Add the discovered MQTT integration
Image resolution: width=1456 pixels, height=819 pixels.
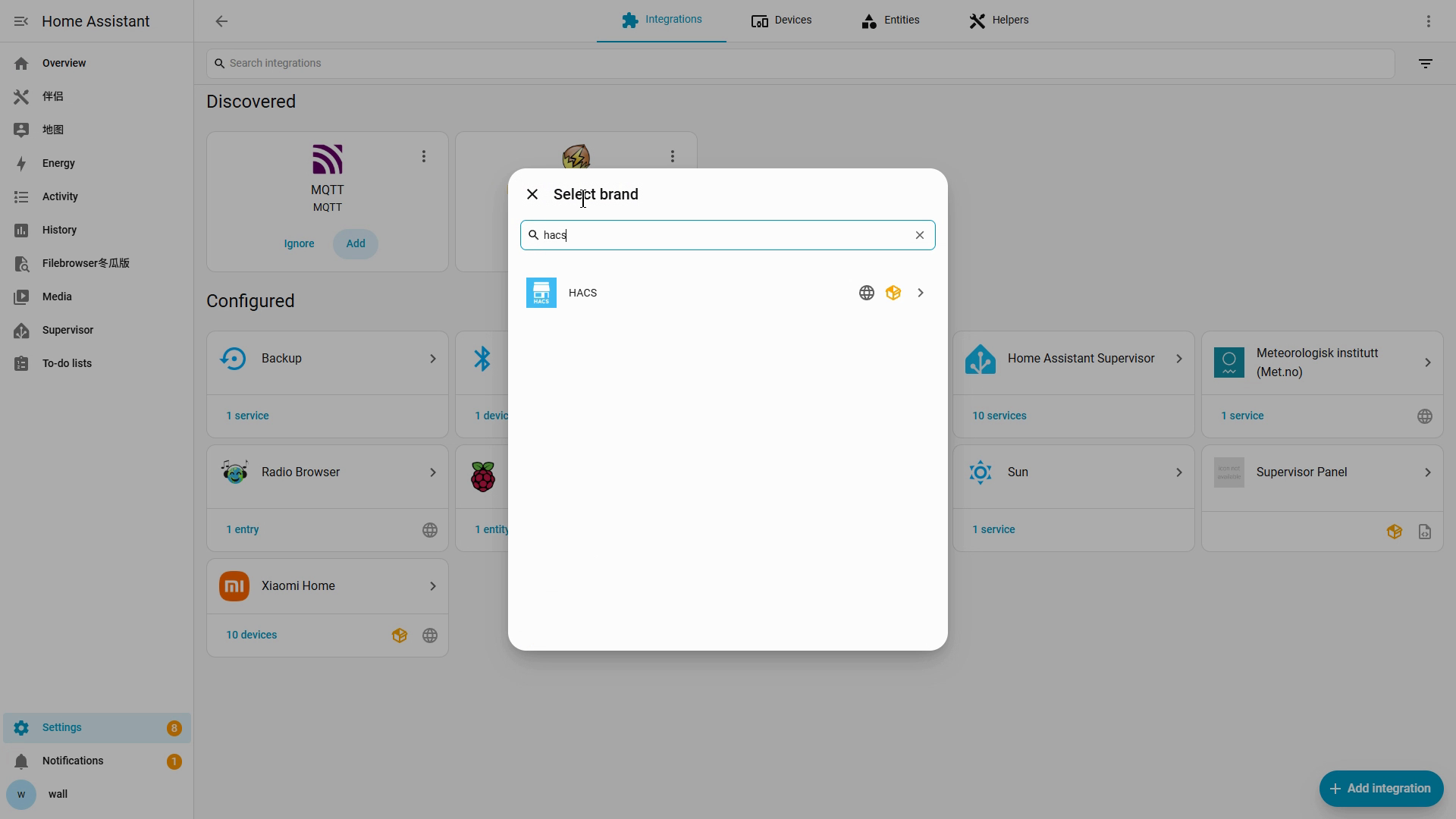tap(356, 243)
